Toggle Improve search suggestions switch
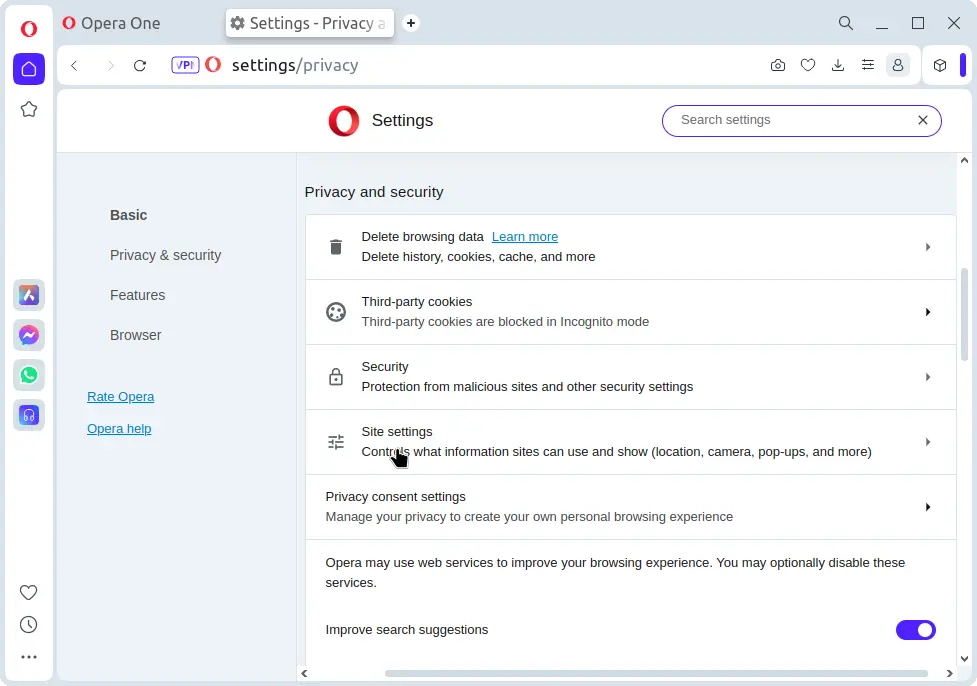977x686 pixels. point(915,630)
